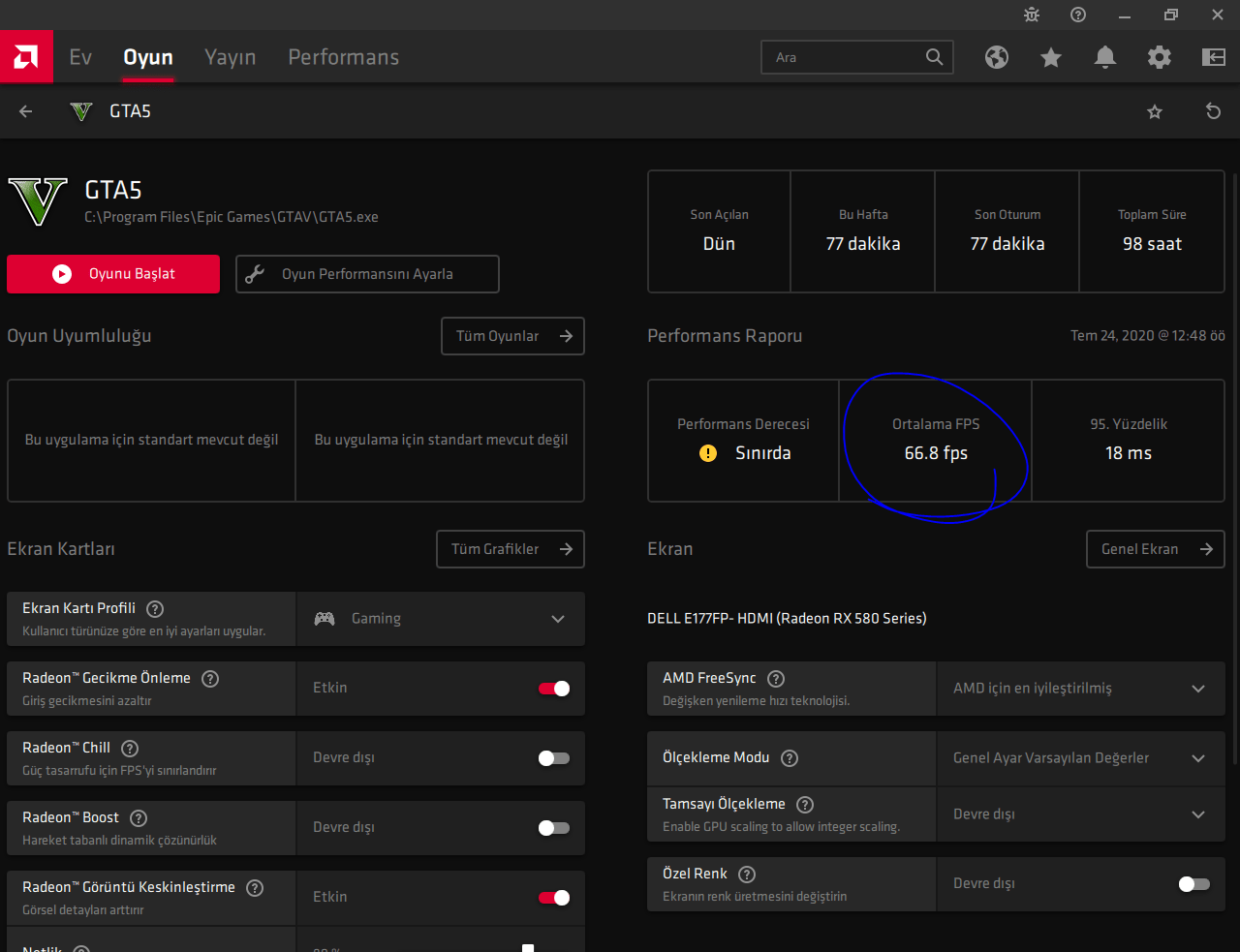Show help for AMD FreeSync
The image size is (1240, 952).
(x=776, y=679)
